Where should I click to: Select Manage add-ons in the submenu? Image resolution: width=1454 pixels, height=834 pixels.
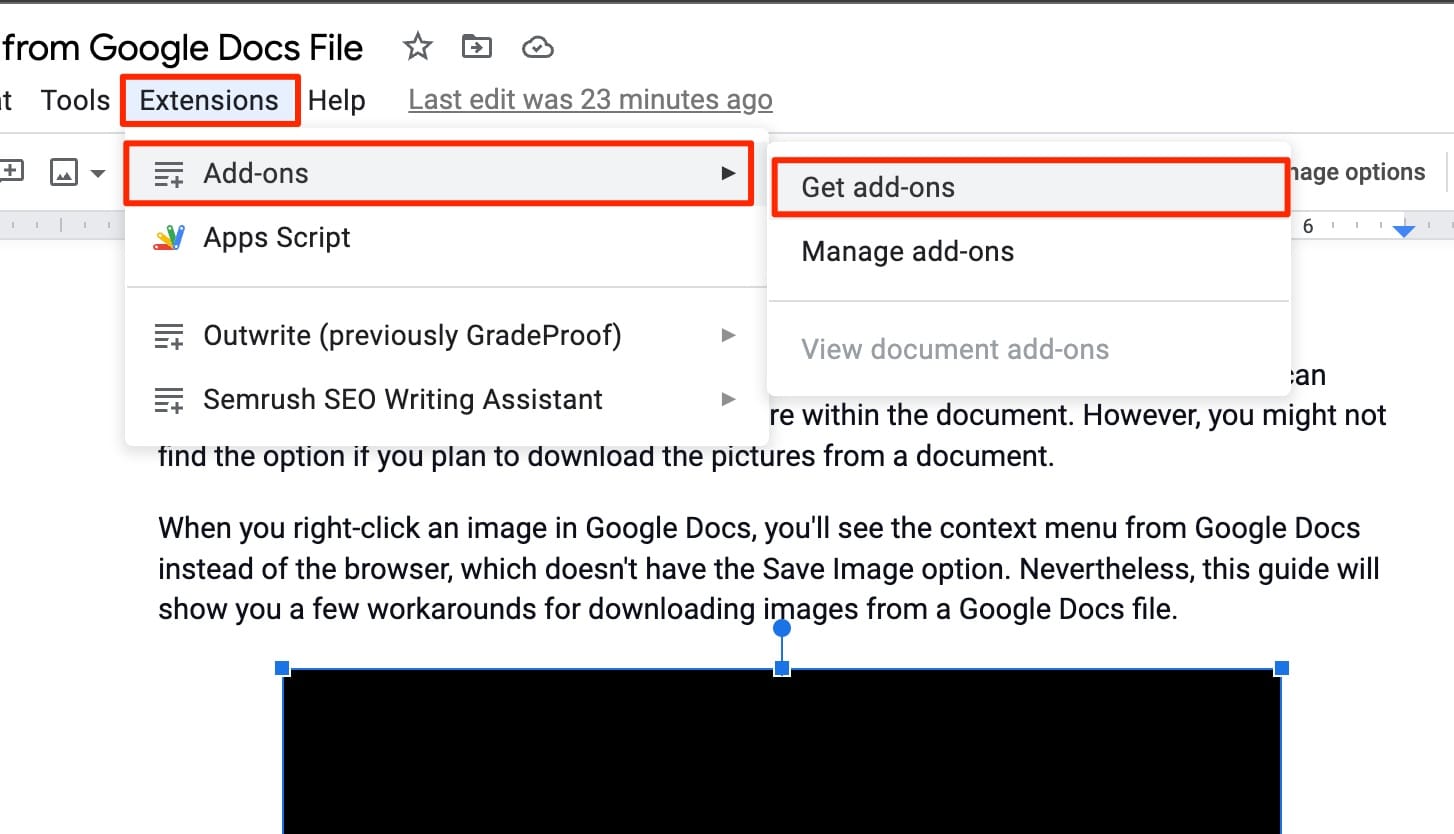(907, 251)
